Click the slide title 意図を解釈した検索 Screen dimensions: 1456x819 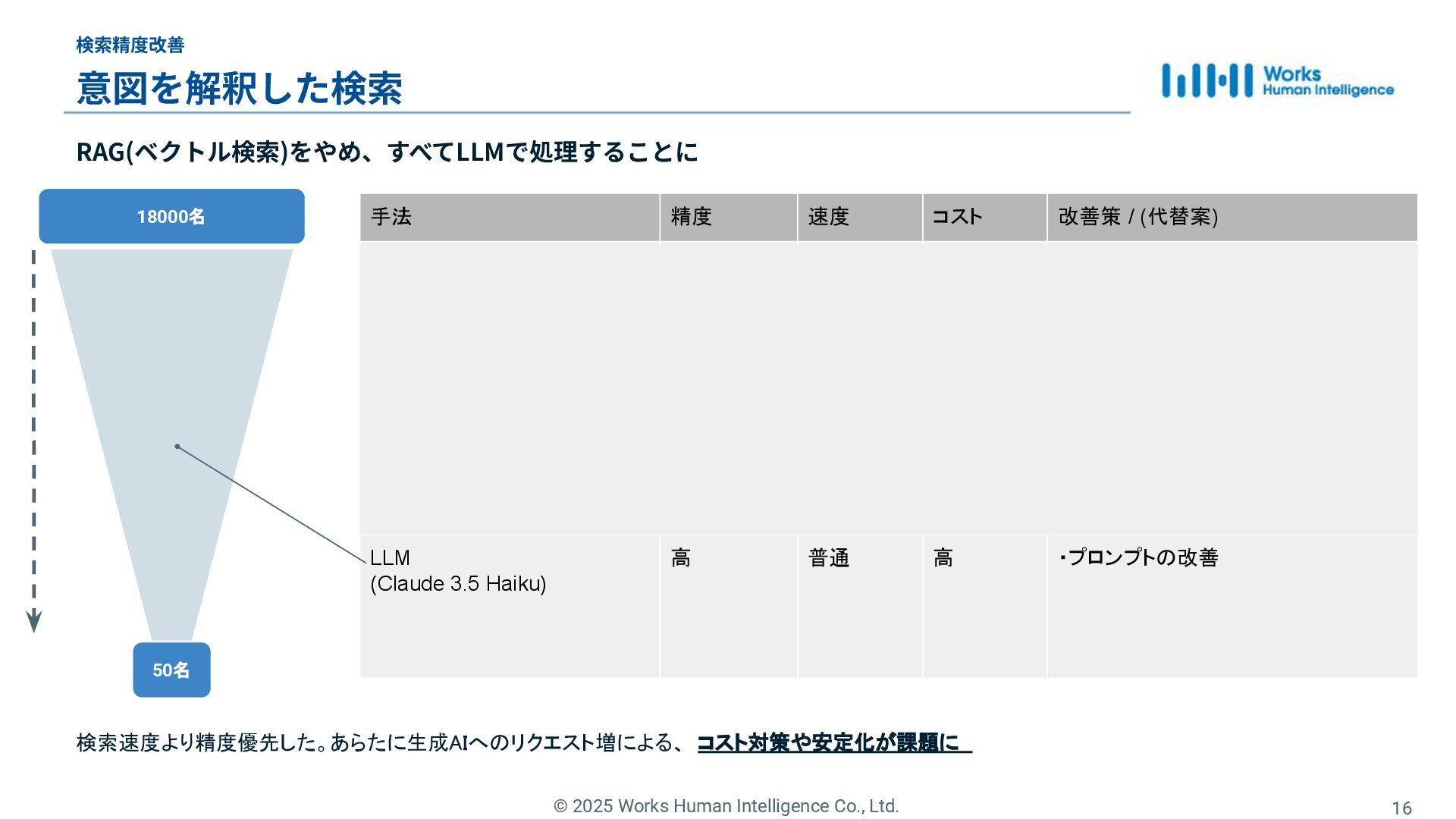[x=239, y=88]
